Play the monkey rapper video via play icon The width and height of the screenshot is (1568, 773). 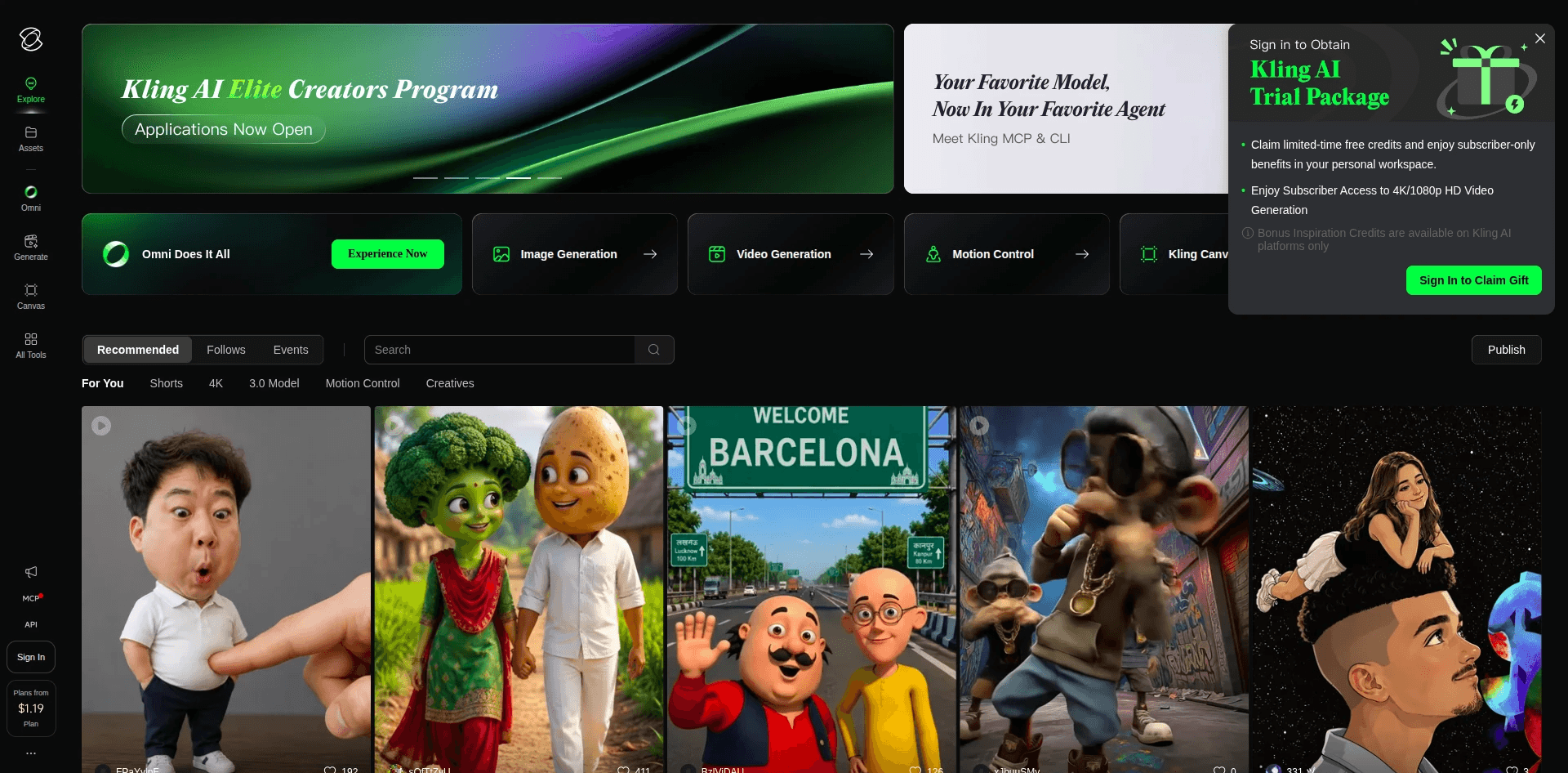979,426
